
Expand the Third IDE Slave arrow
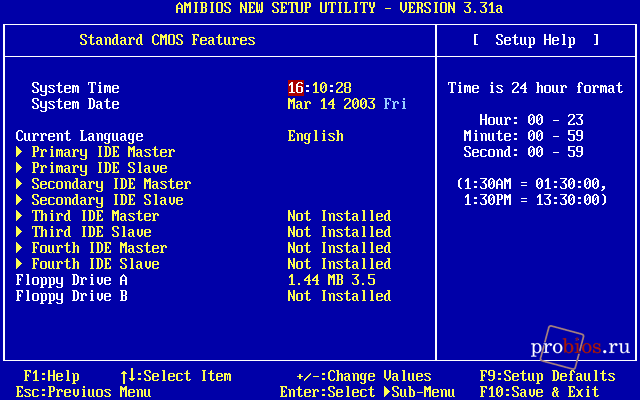[x=19, y=231]
